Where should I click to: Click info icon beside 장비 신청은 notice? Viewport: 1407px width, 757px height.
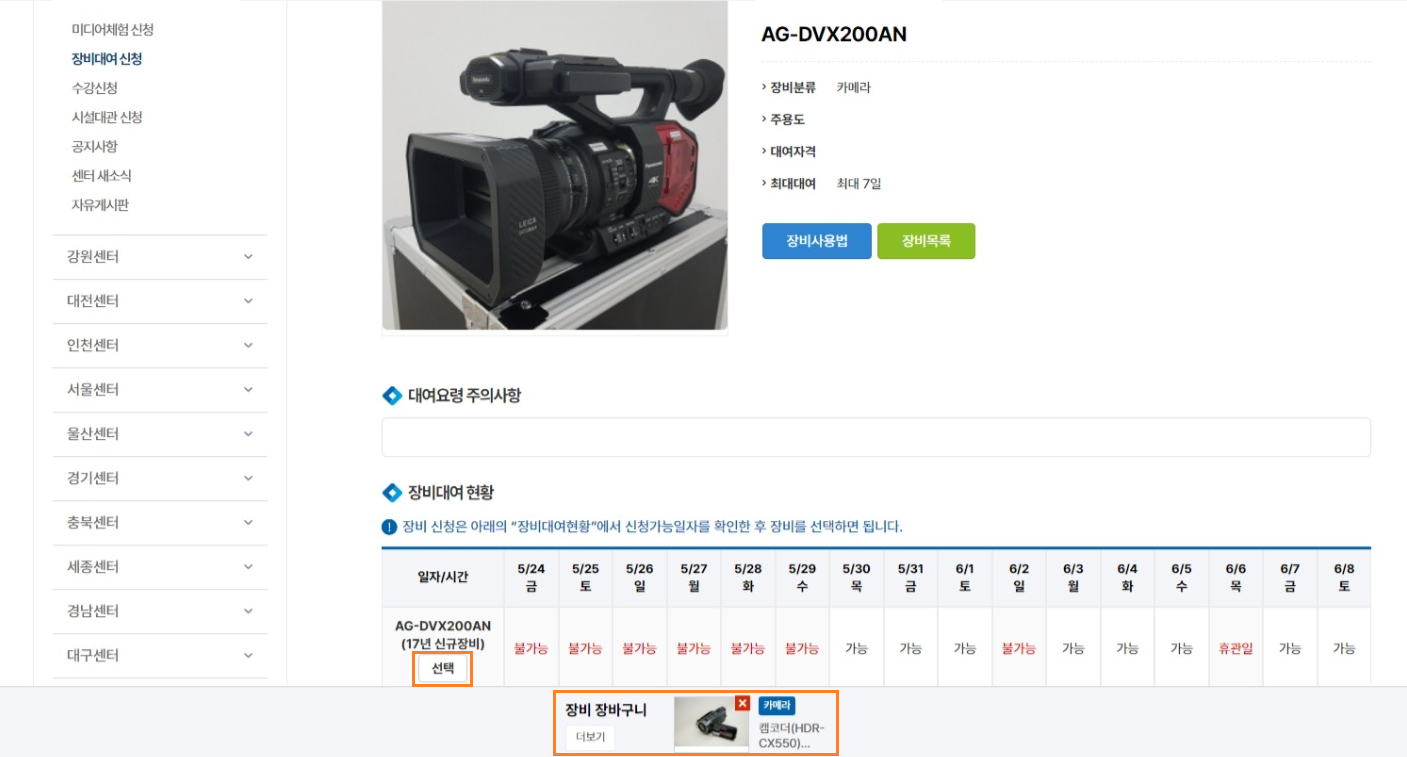tap(389, 527)
